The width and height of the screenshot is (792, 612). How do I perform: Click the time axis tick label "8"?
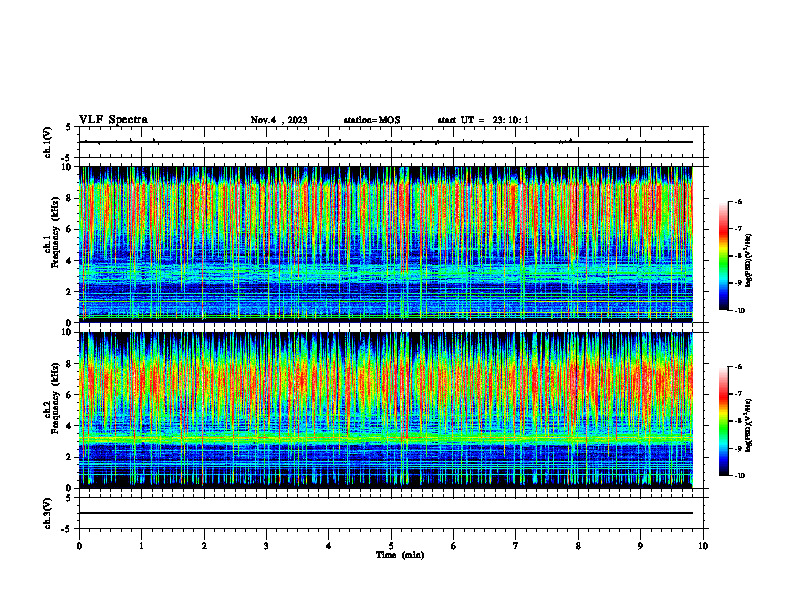pyautogui.click(x=578, y=546)
